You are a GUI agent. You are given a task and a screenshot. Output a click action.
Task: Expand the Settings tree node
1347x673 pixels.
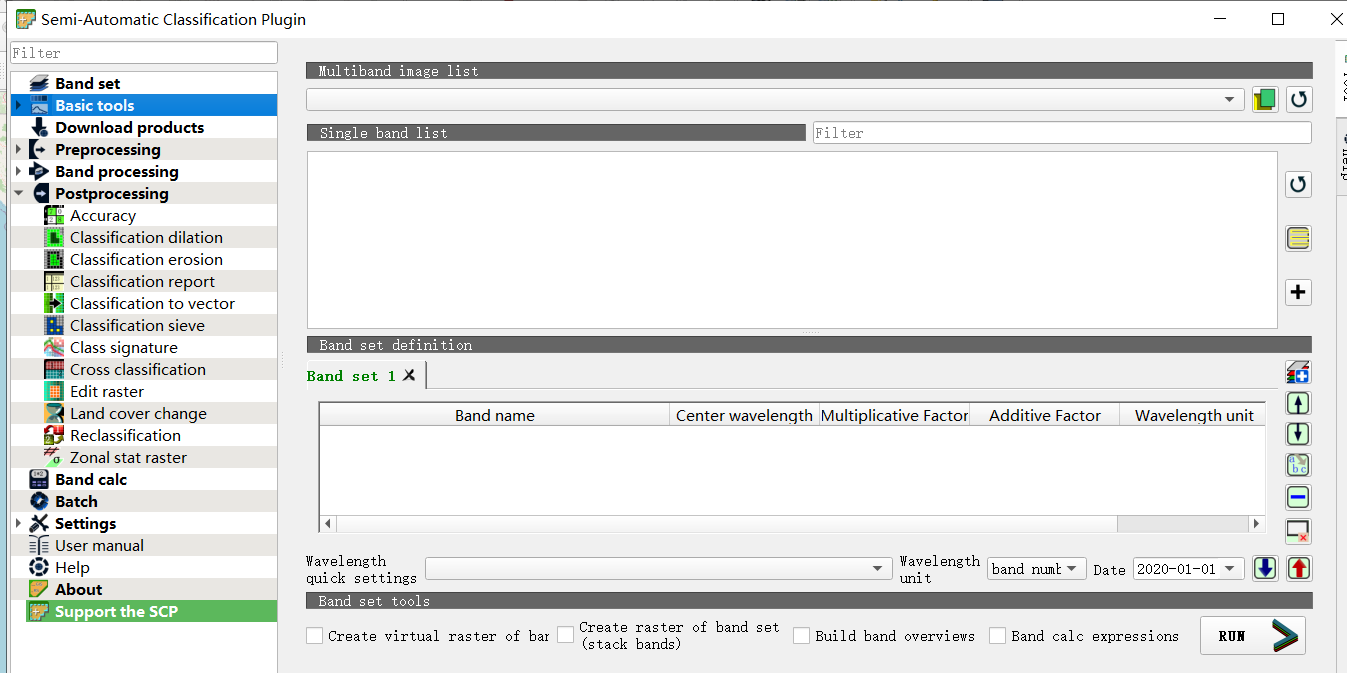[x=18, y=523]
